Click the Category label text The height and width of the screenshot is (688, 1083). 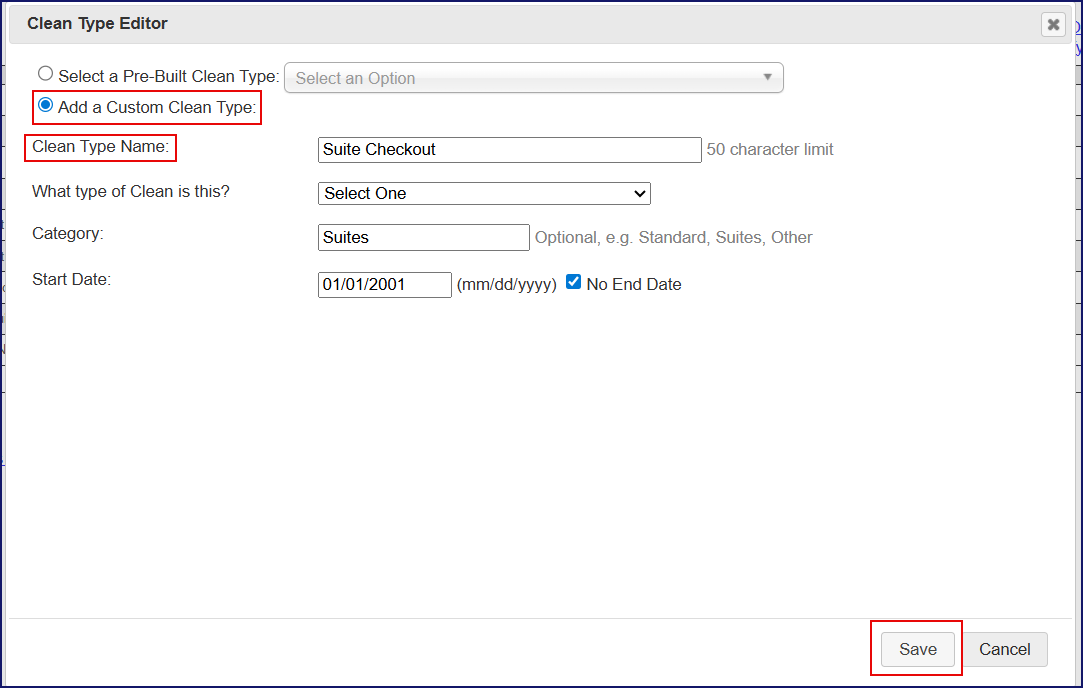[x=67, y=233]
